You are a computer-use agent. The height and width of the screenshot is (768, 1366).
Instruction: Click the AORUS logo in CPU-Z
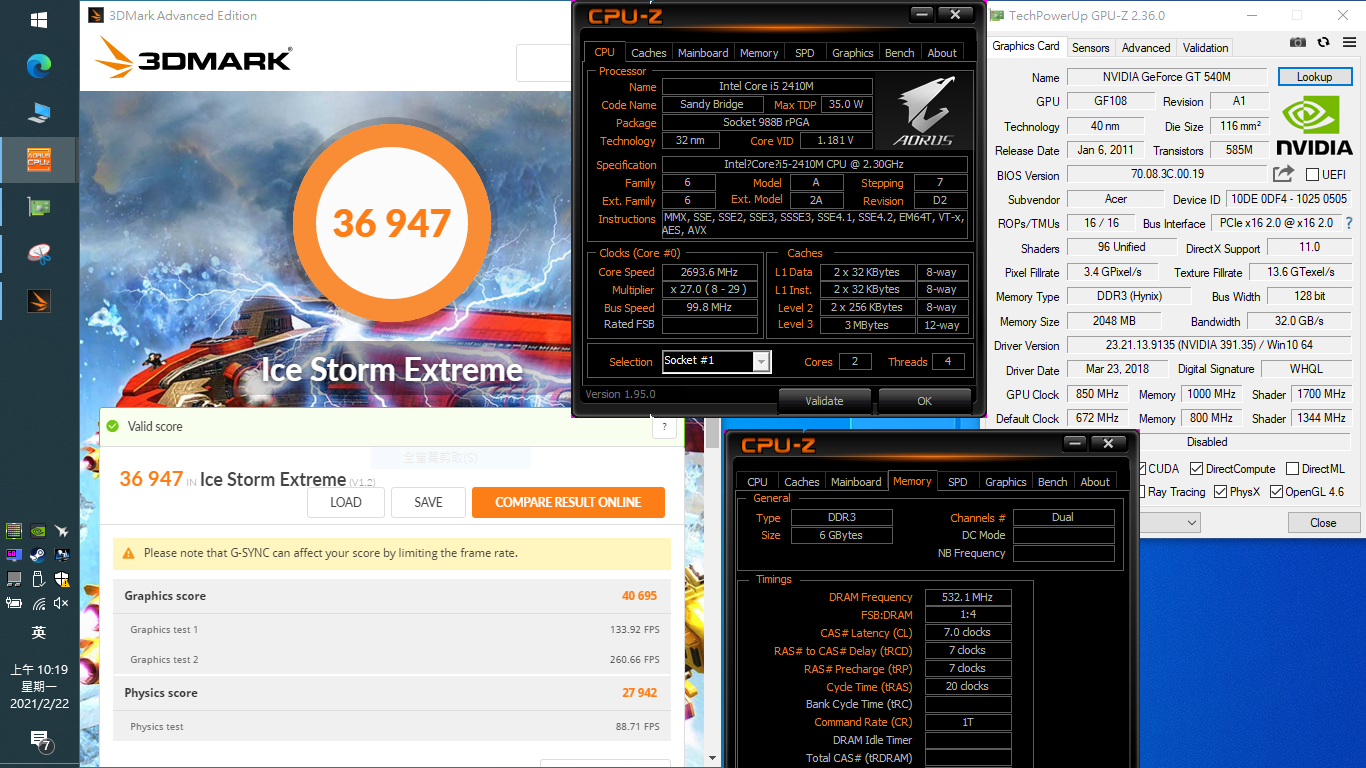click(x=922, y=110)
